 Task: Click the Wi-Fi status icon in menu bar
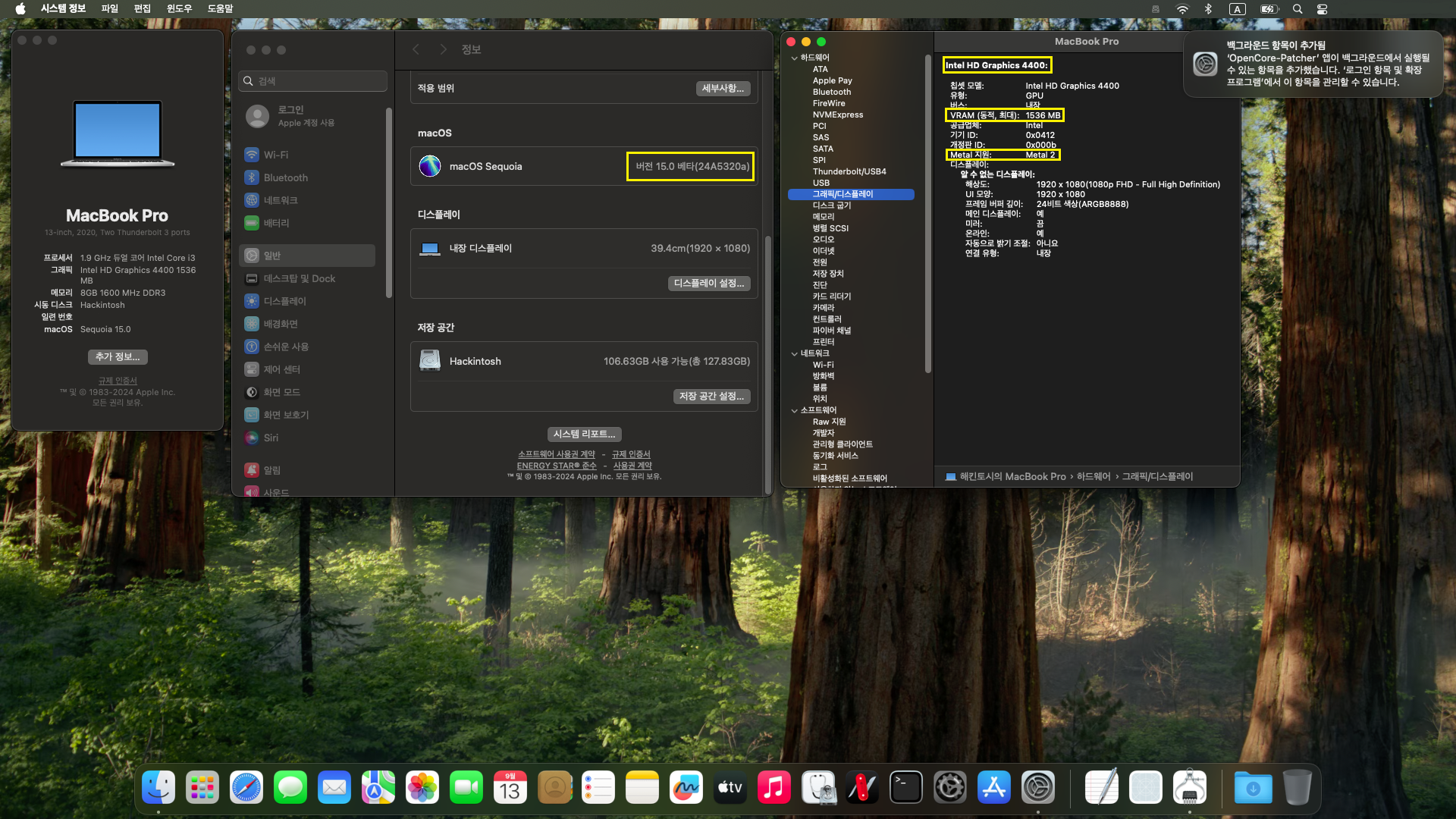pyautogui.click(x=1182, y=9)
